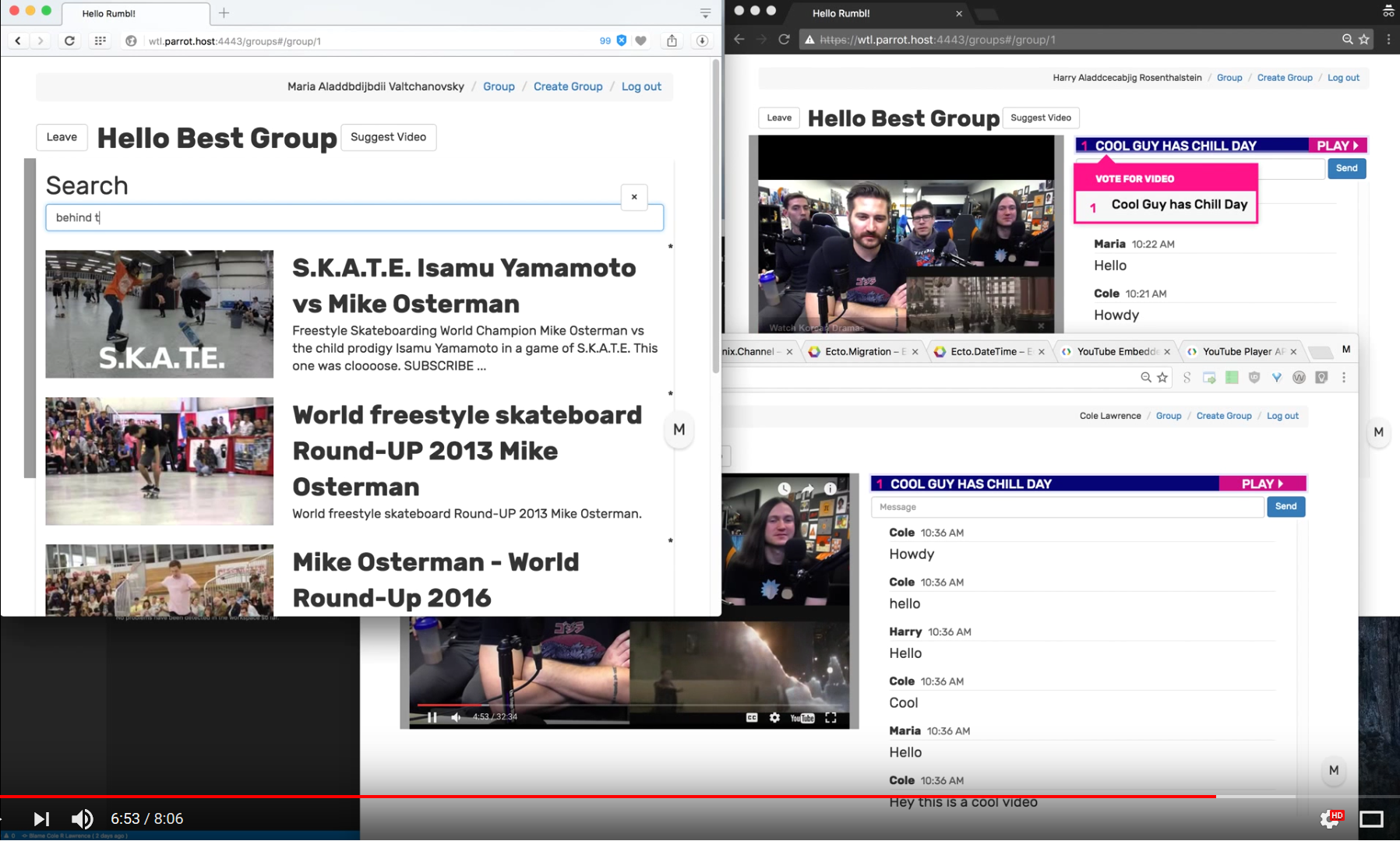
Task: Click Send in Harry's chat window
Action: tap(1346, 168)
